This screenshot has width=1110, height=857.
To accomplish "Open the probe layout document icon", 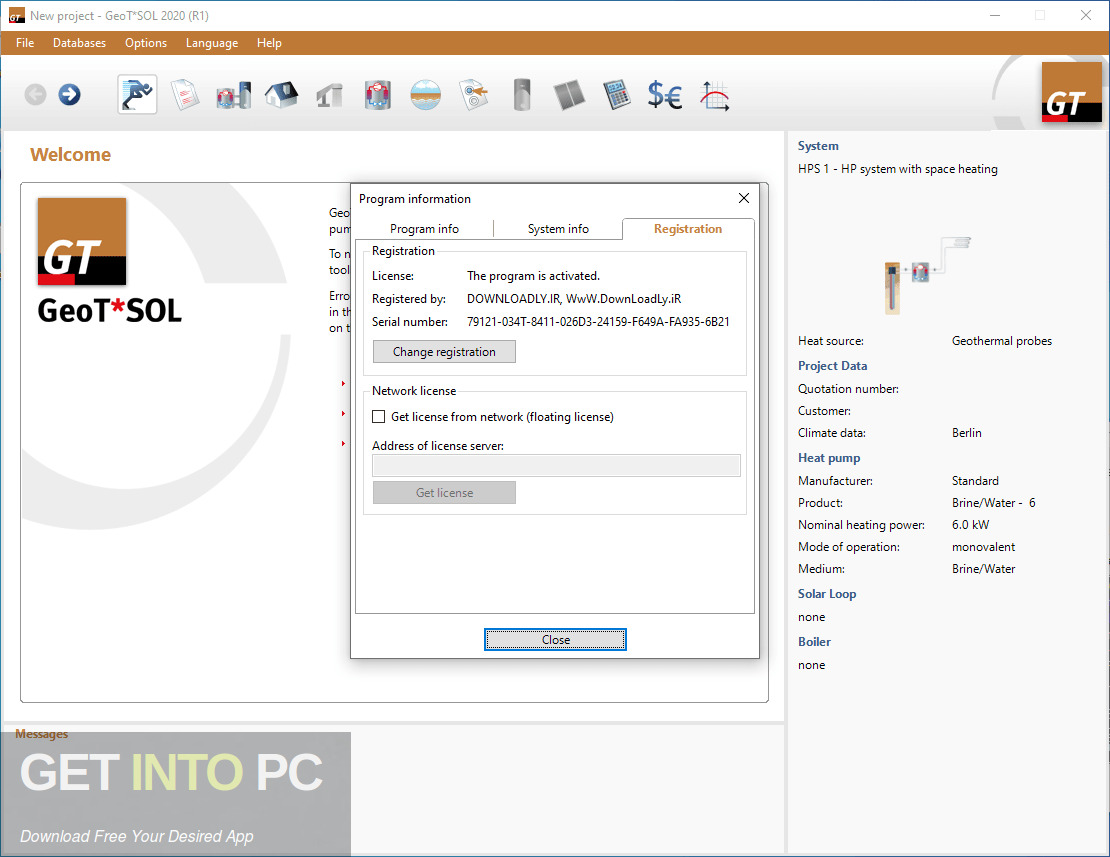I will tap(474, 95).
